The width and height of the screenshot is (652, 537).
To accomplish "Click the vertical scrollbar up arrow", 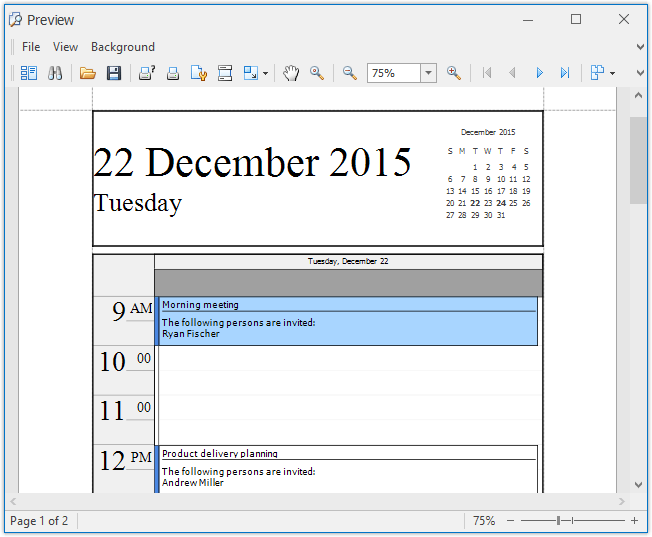I will (x=638, y=96).
